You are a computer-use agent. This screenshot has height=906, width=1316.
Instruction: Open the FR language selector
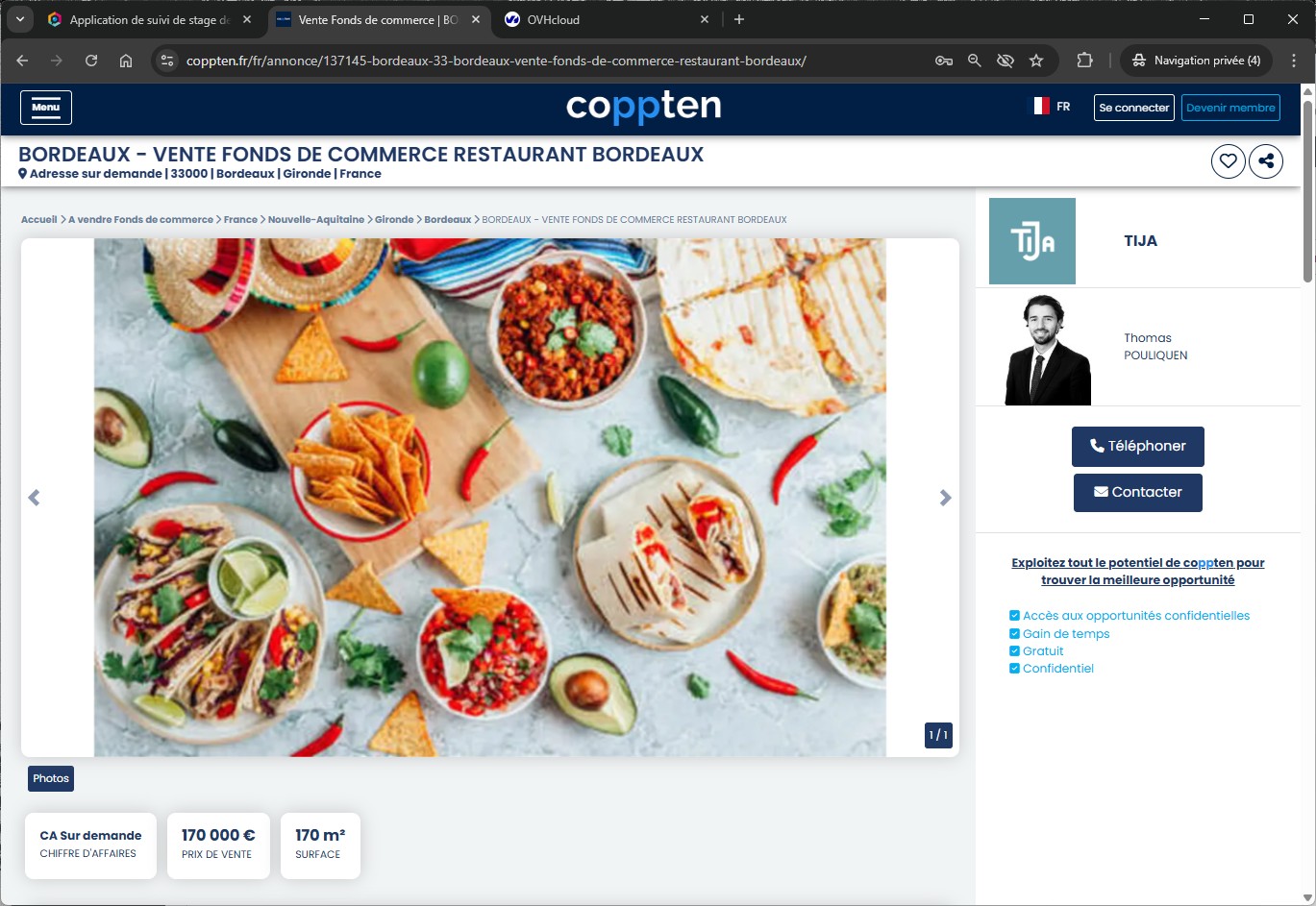[x=1052, y=107]
